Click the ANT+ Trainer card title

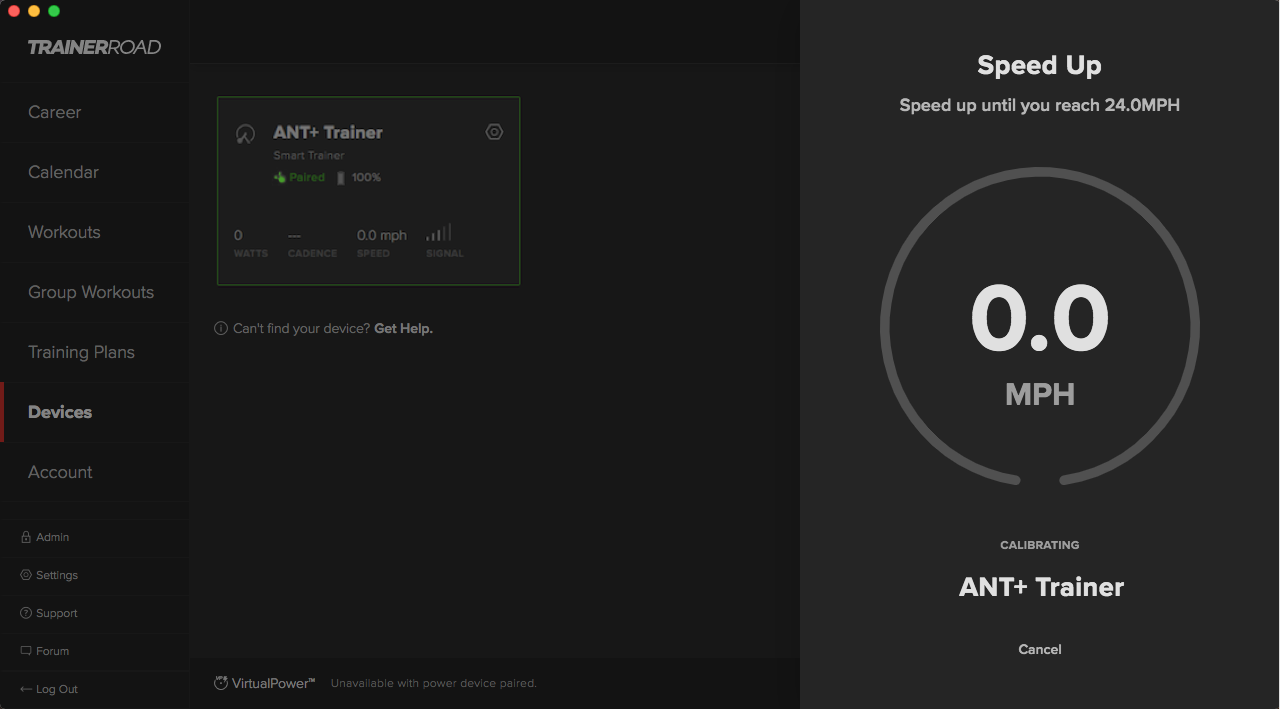[x=328, y=132]
